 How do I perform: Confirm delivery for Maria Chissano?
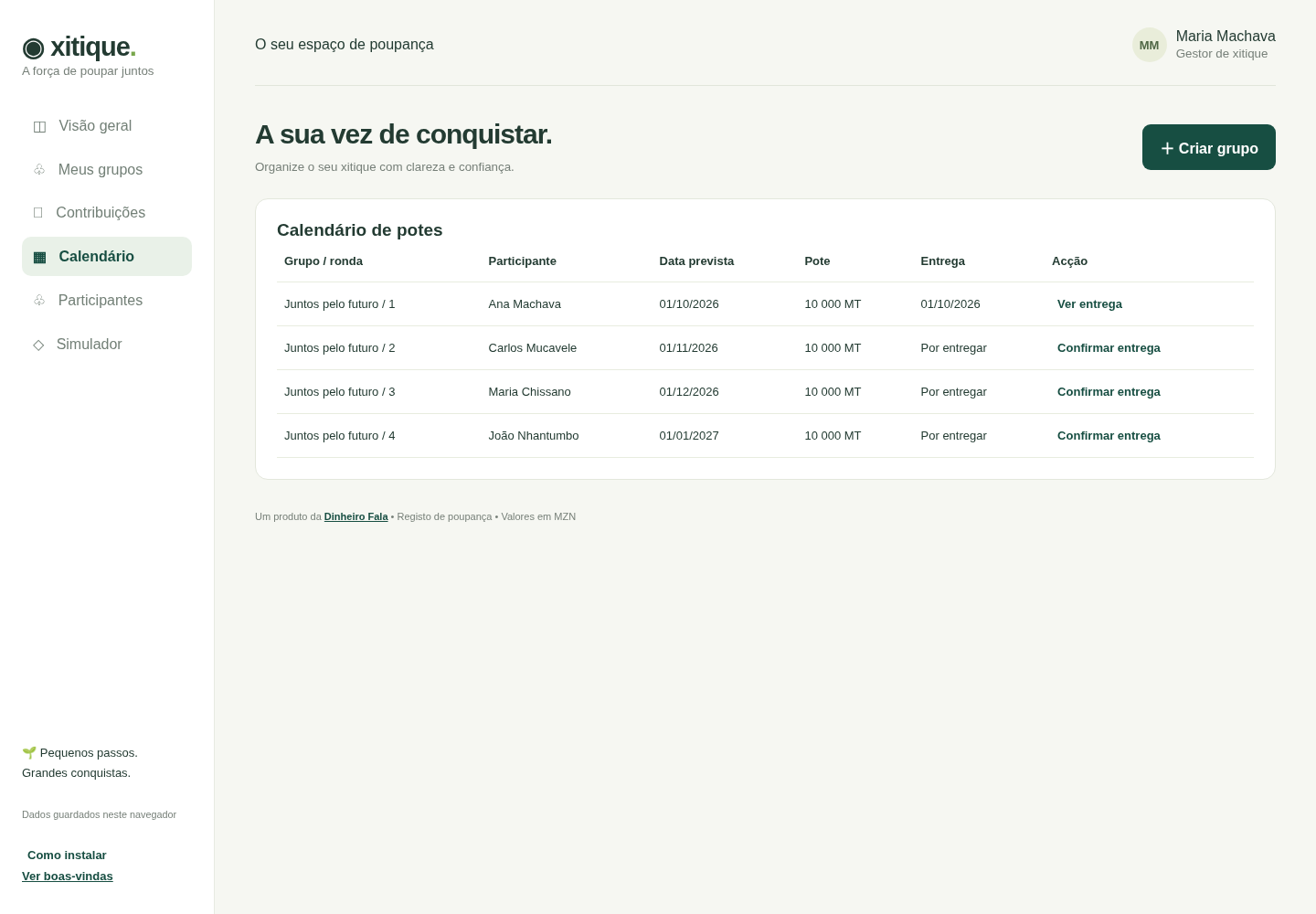click(1109, 392)
